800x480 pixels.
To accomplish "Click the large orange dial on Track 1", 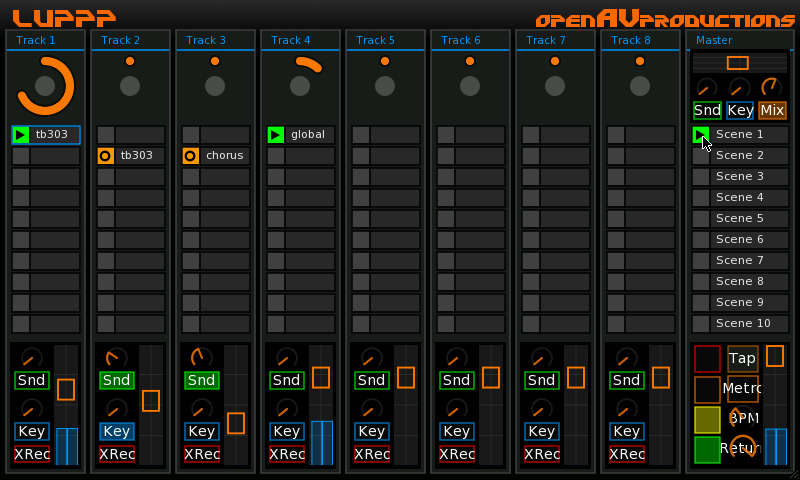I will point(45,85).
